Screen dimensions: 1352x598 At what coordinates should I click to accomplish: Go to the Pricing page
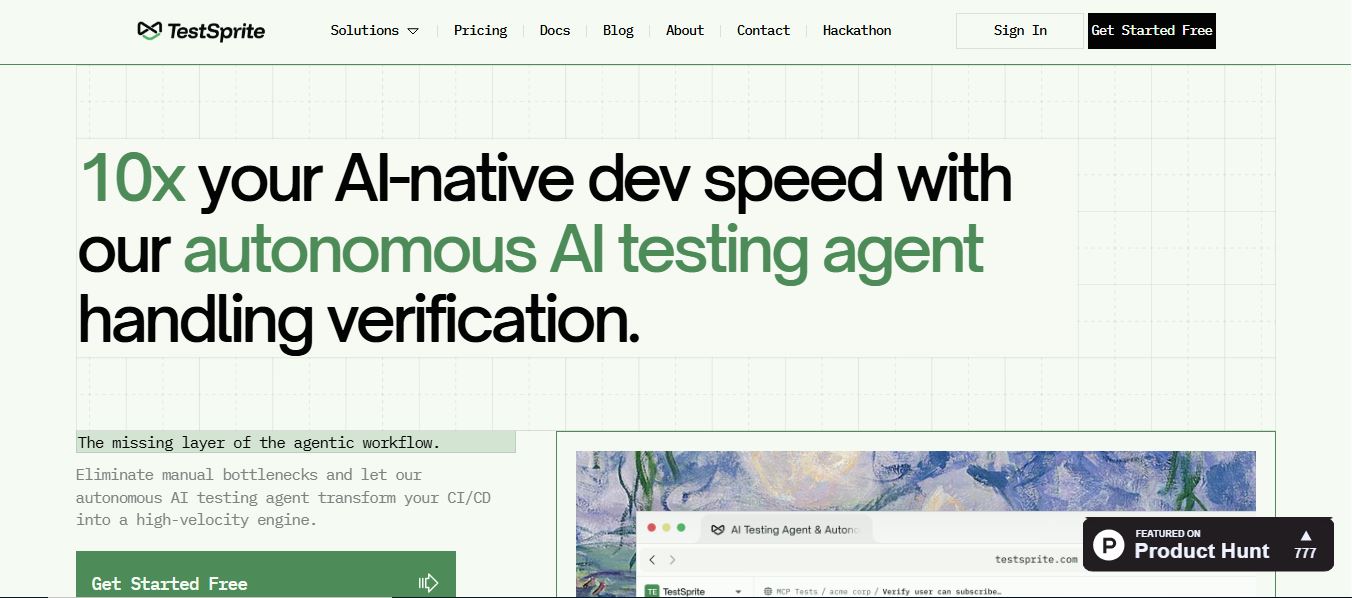(480, 31)
